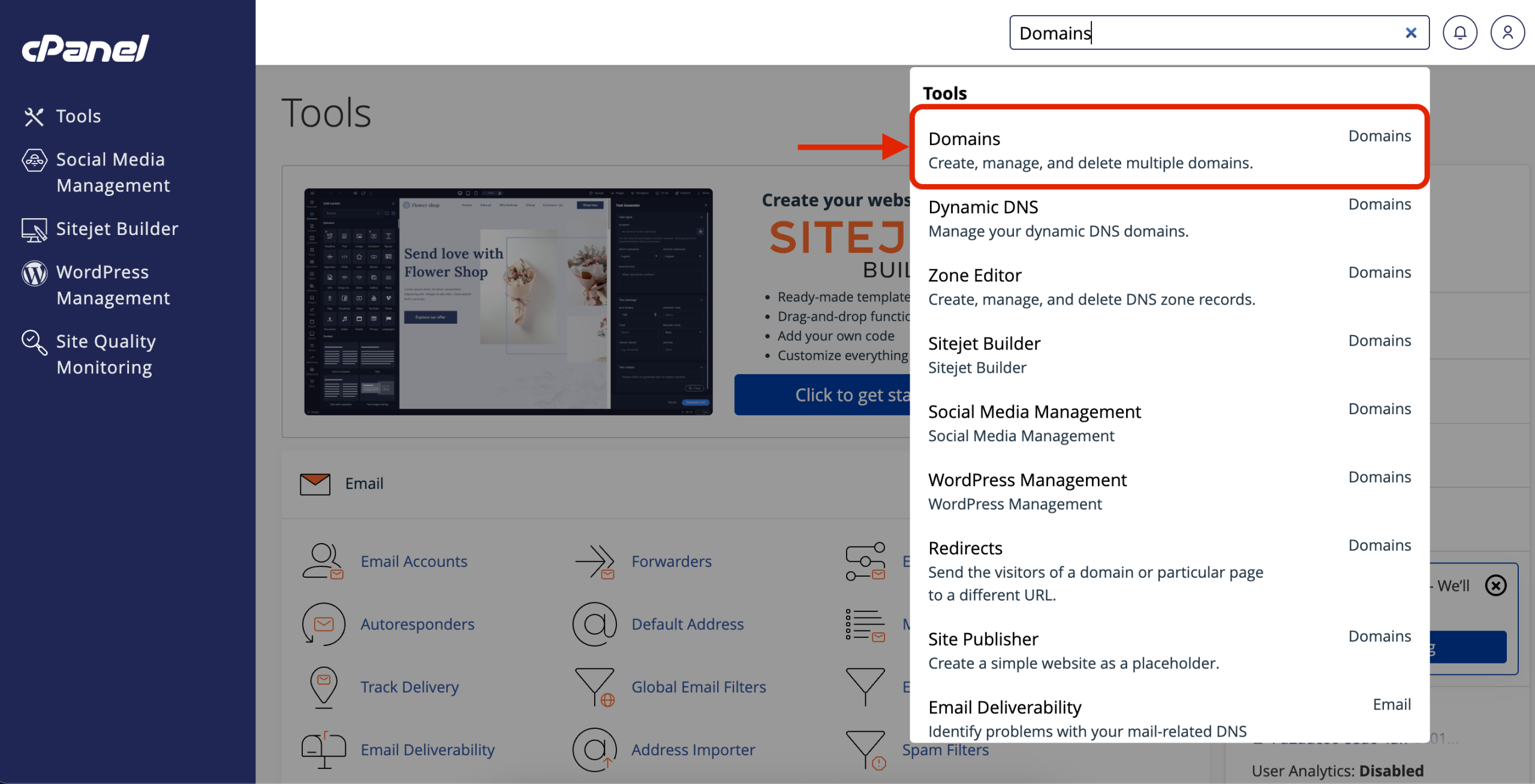Open the Spam Filters link
The image size is (1535, 784).
(946, 750)
